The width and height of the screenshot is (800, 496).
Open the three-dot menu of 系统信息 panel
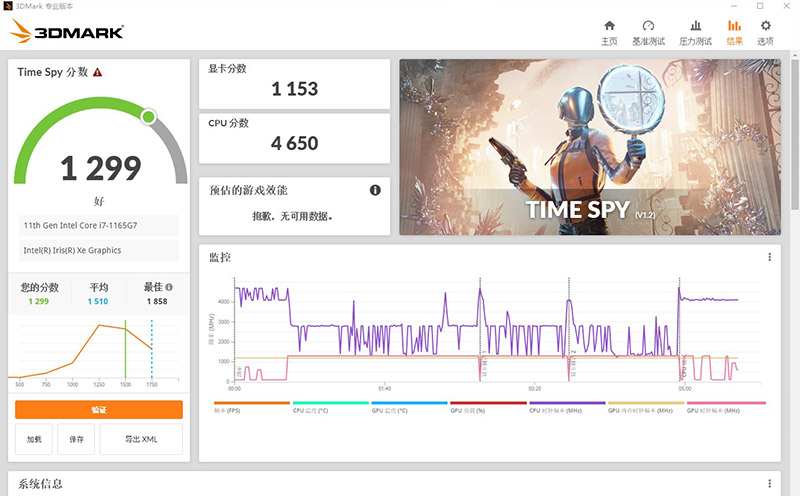point(769,483)
